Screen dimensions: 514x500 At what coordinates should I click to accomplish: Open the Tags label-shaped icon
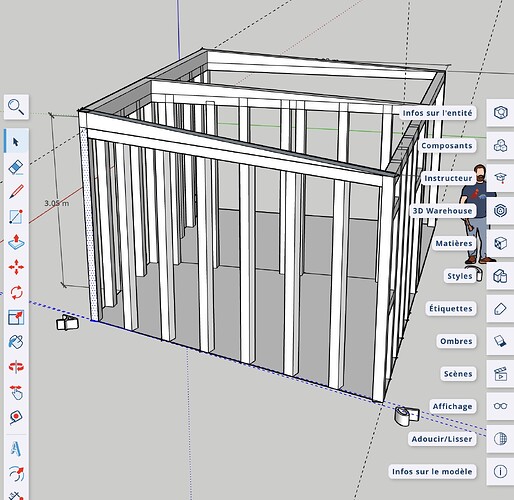pos(500,308)
